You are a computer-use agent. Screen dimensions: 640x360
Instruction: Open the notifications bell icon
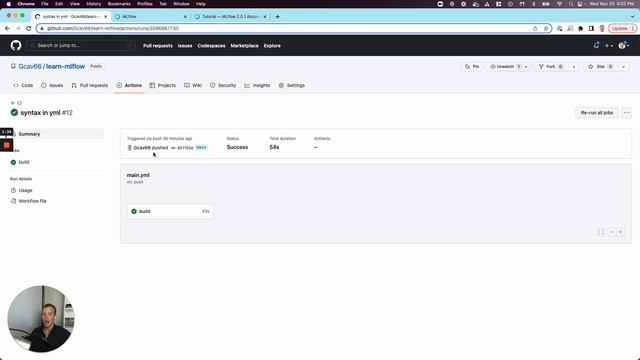click(x=596, y=45)
